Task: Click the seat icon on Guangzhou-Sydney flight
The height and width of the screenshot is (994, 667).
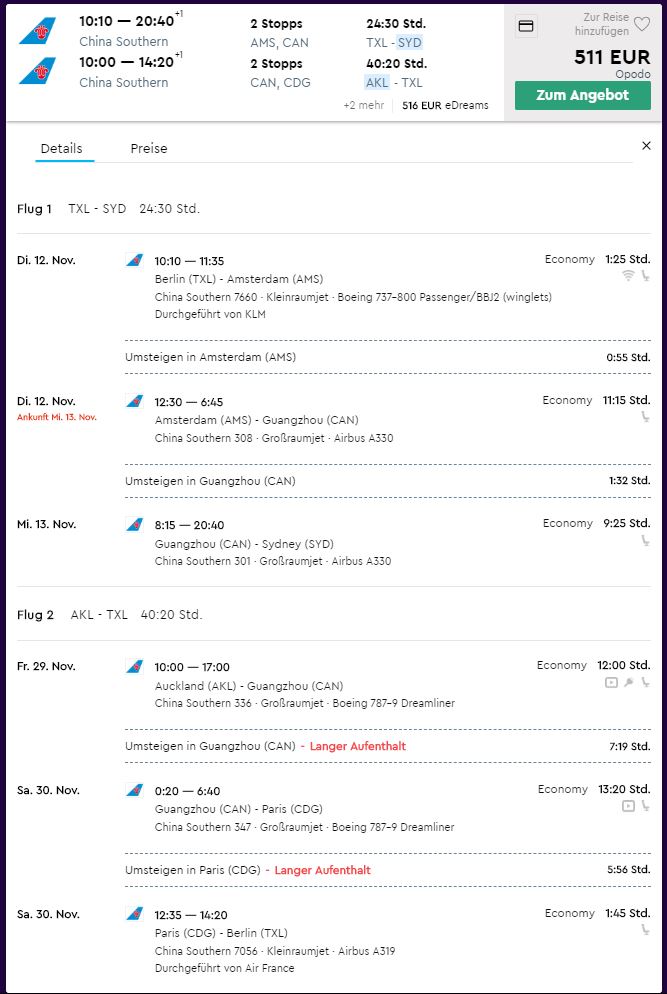Action: point(645,541)
